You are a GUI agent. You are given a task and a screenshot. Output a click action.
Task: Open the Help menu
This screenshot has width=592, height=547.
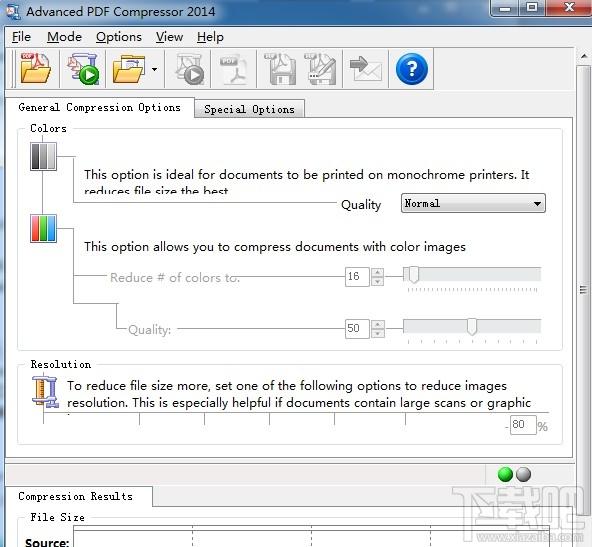210,37
